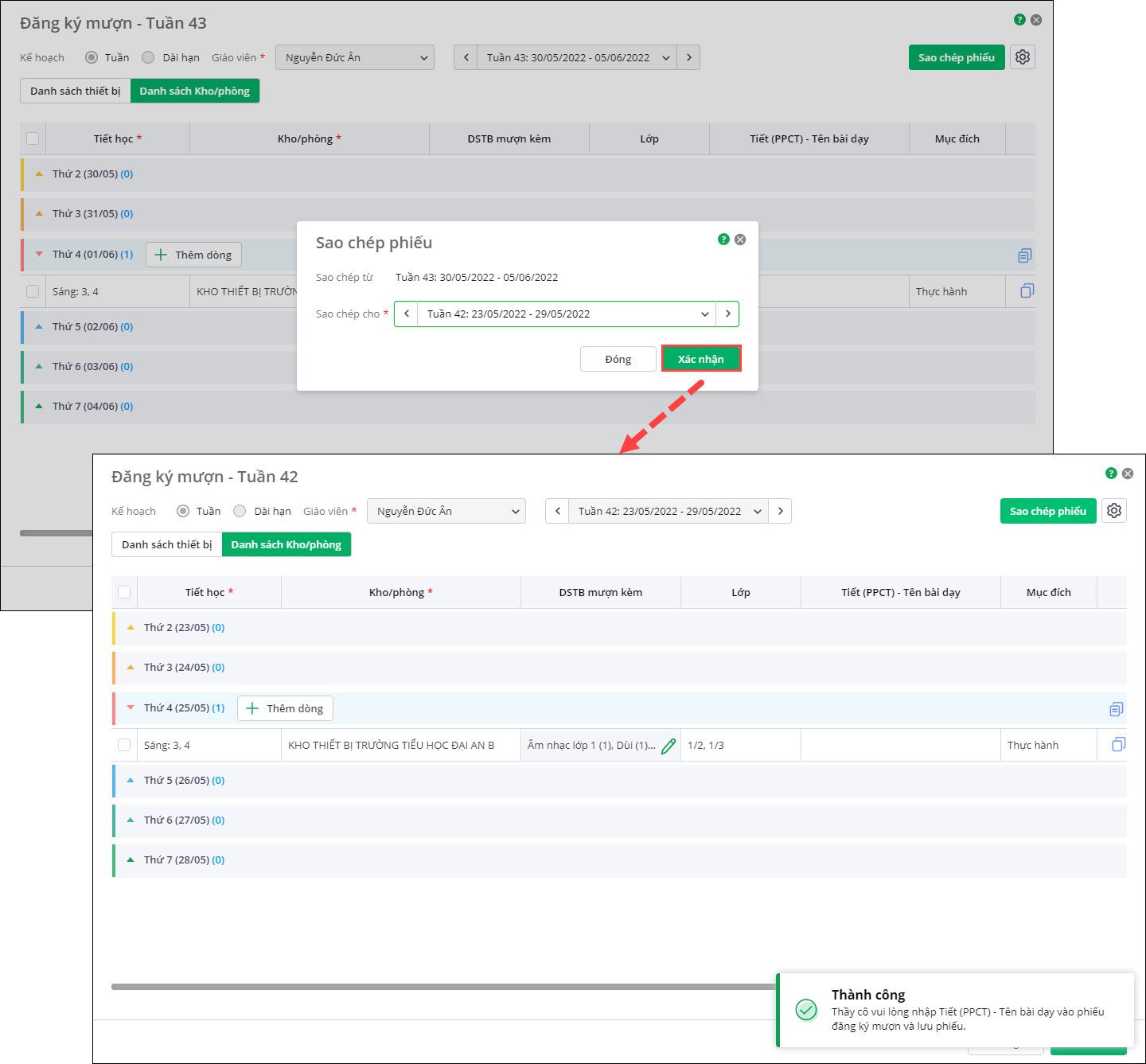This screenshot has width=1146, height=1064.
Task: Expand Thứ 5 (26/05) group
Action: pos(131,780)
